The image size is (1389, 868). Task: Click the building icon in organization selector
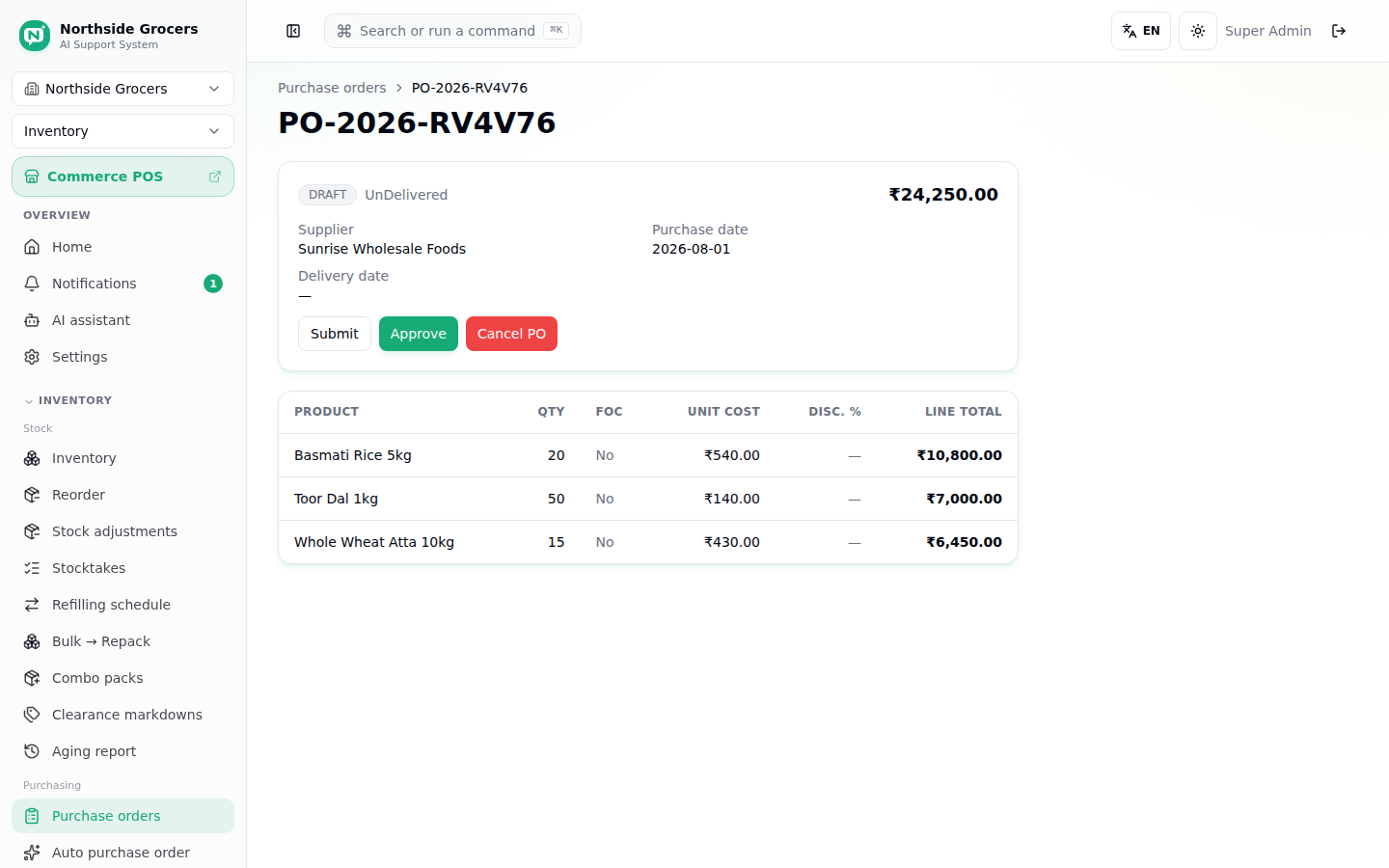(32, 89)
